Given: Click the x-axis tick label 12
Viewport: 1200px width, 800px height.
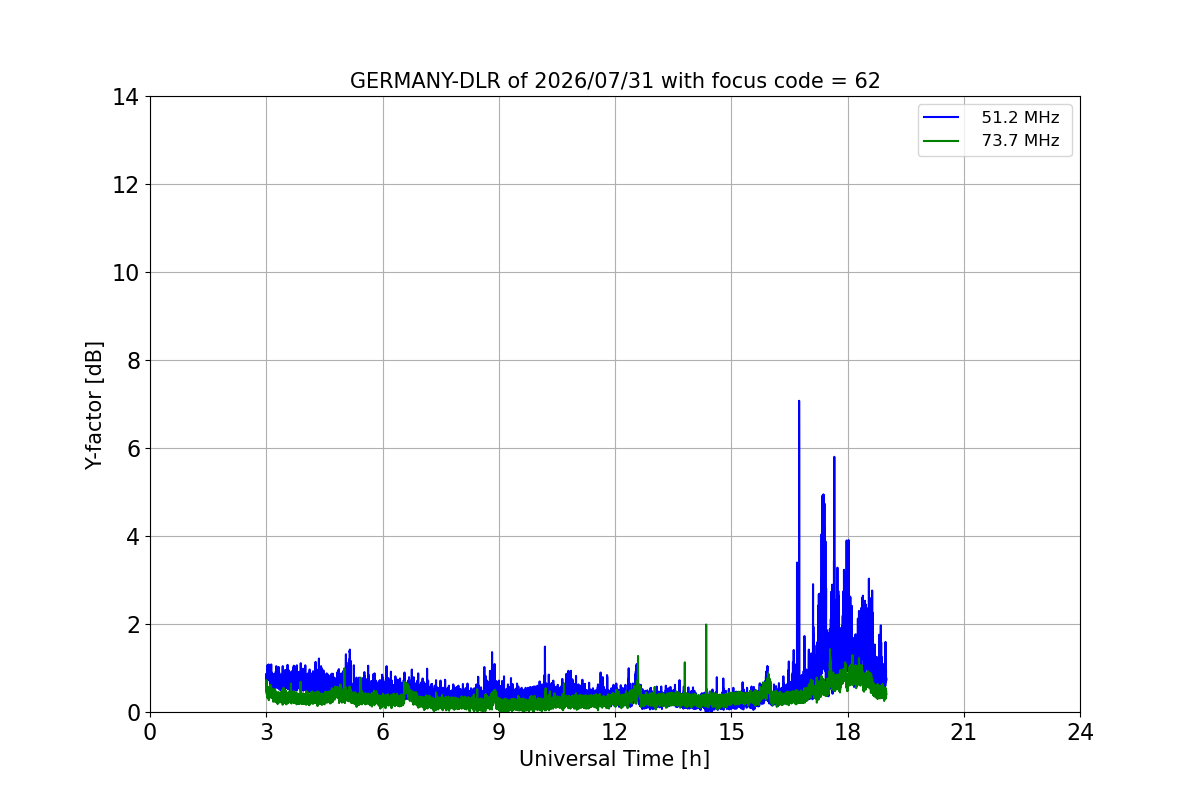Looking at the screenshot, I should coord(615,732).
